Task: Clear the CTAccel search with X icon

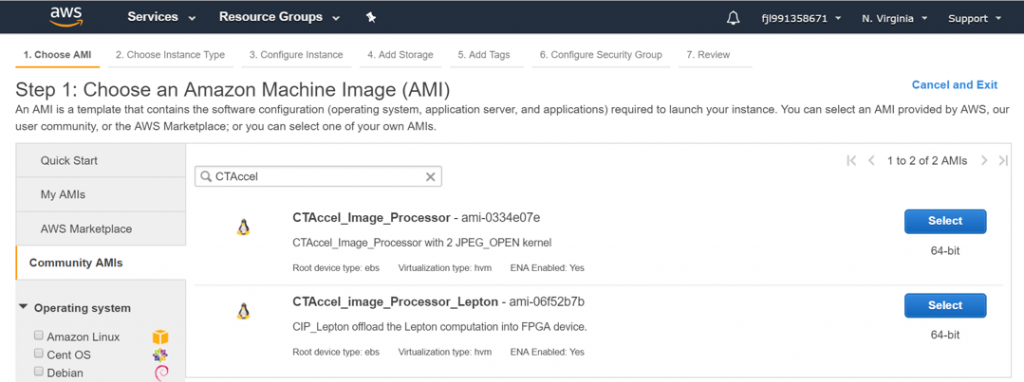Action: click(430, 176)
